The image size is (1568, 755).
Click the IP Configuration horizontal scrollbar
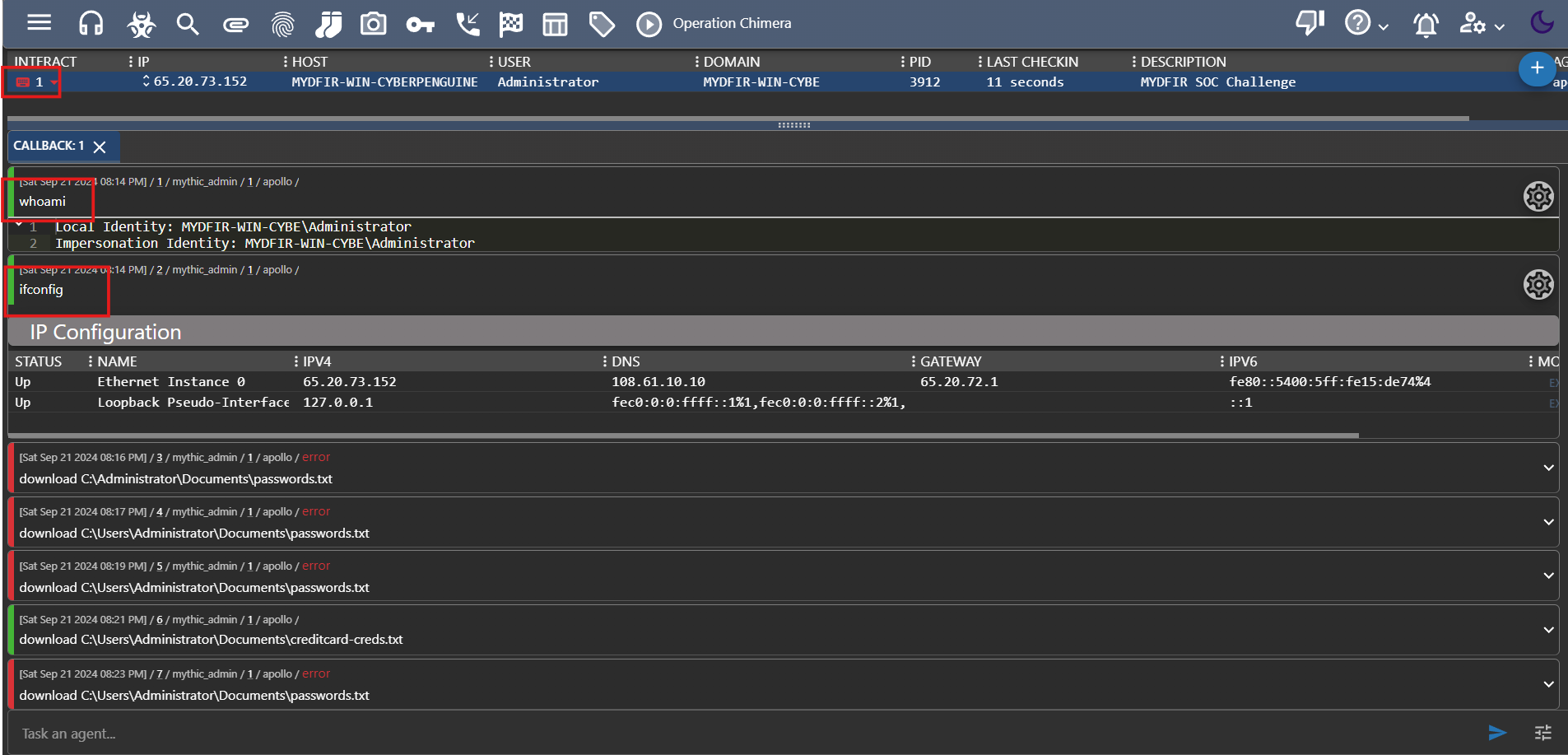click(x=683, y=435)
